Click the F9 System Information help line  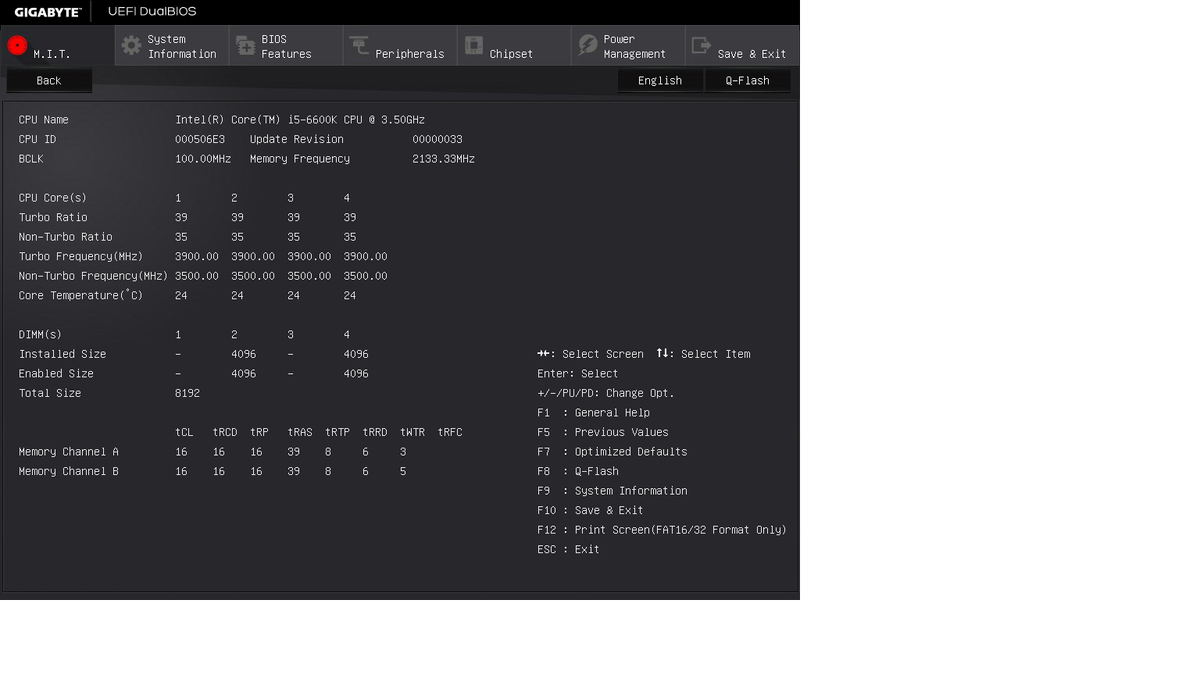pyautogui.click(x=612, y=491)
